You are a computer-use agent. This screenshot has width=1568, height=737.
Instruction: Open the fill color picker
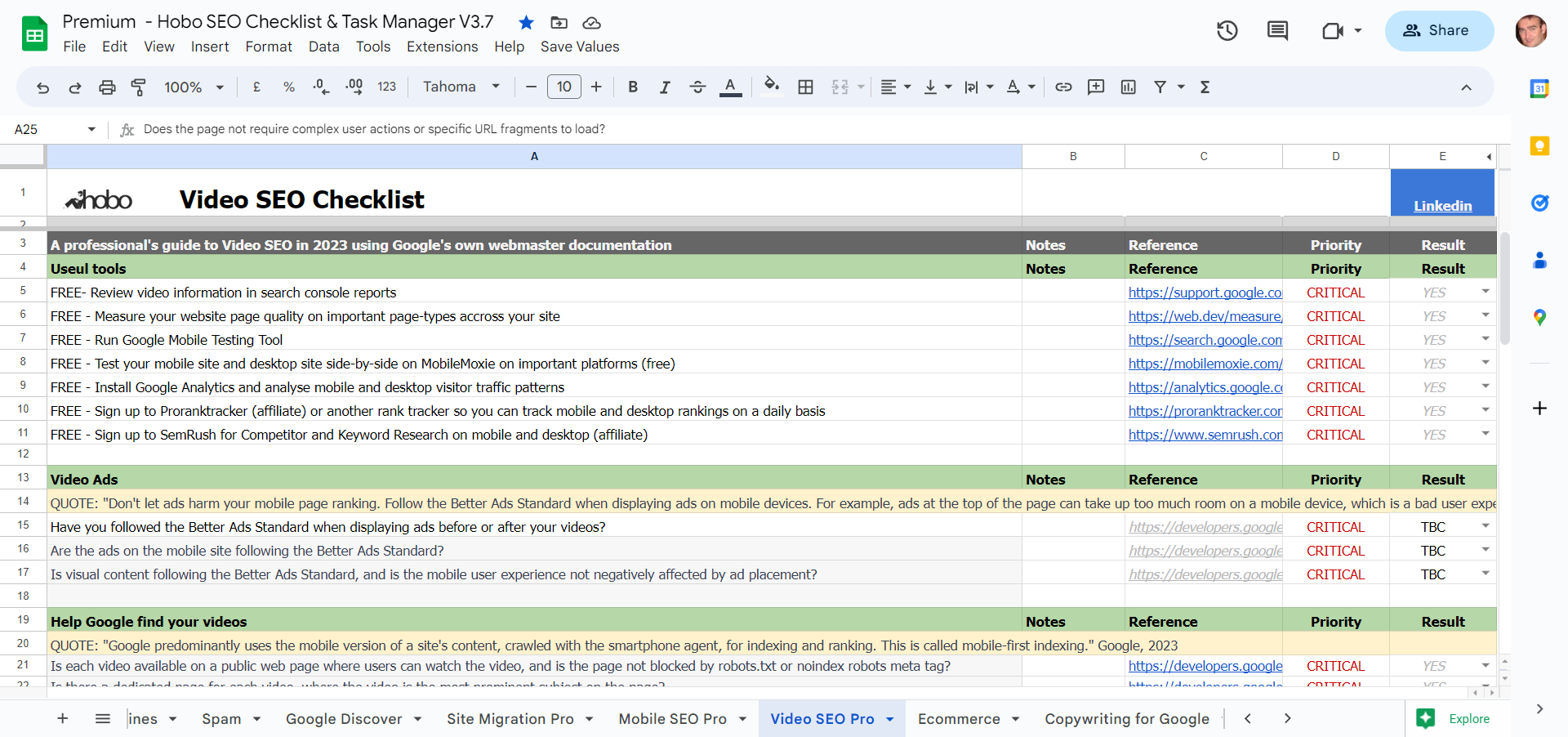pyautogui.click(x=772, y=87)
